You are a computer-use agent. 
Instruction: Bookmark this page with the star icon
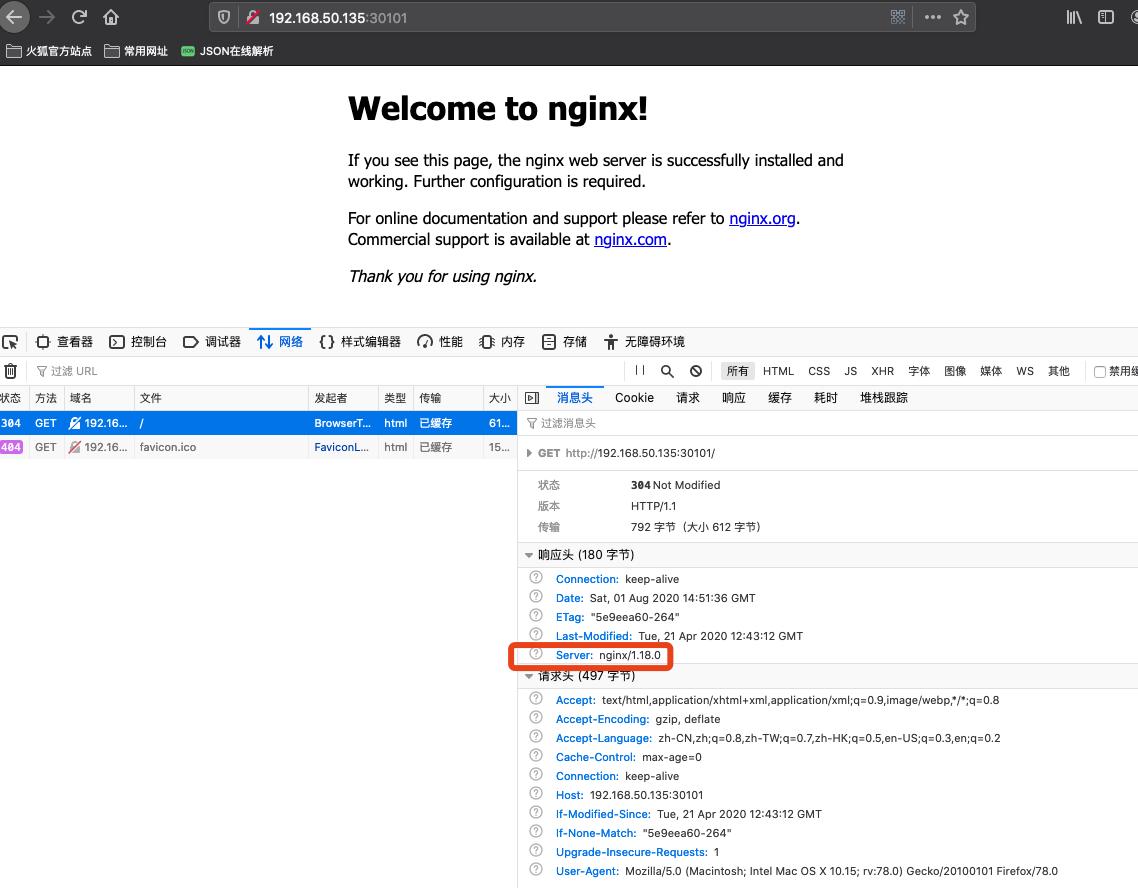[x=961, y=17]
